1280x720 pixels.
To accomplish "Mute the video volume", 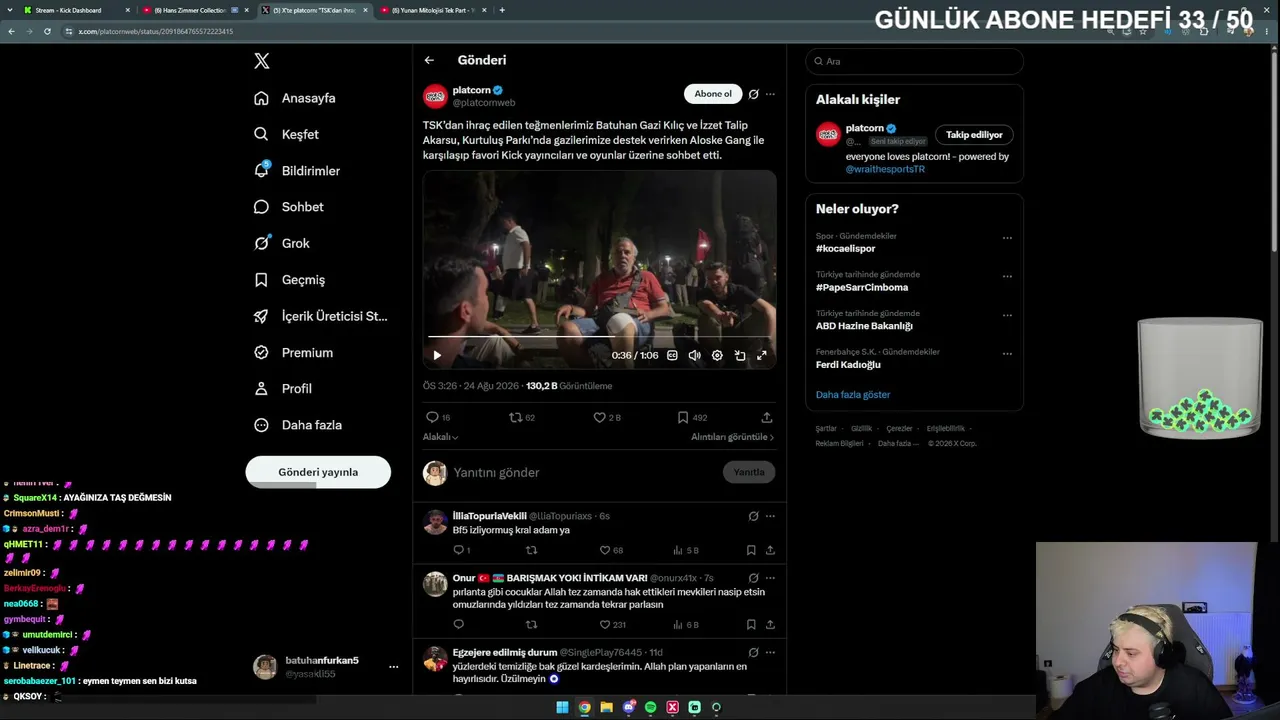I will 694,355.
